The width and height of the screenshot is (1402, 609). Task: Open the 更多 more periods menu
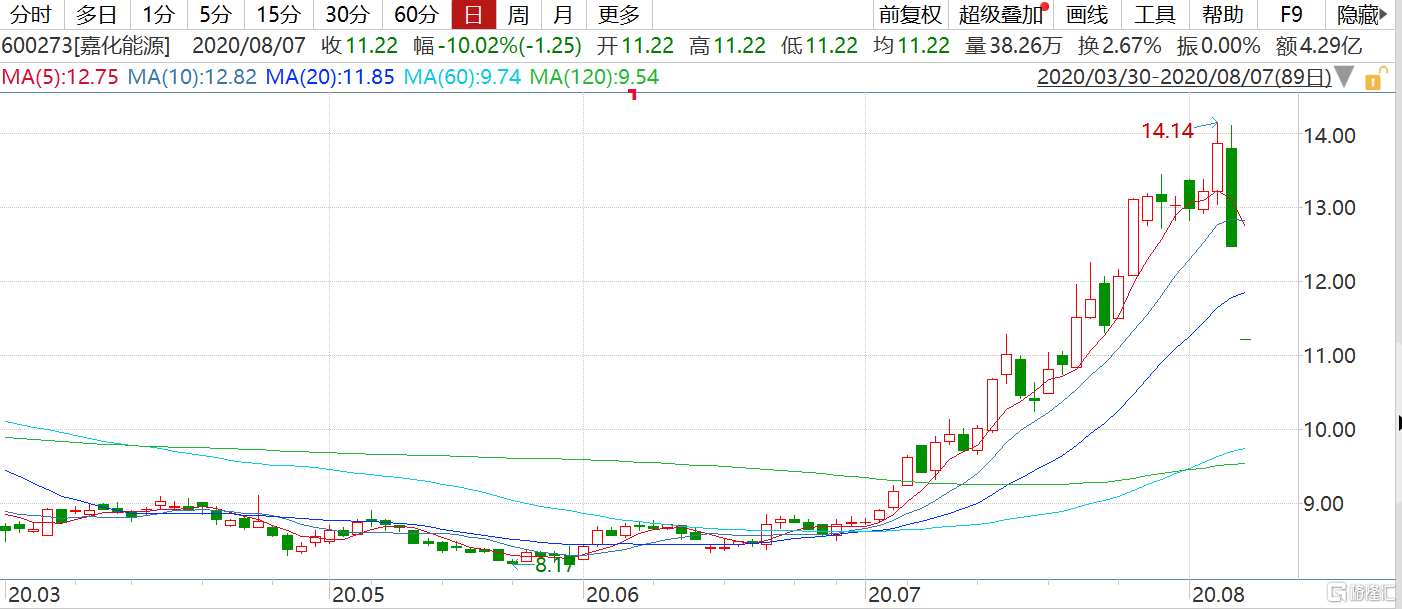point(619,14)
